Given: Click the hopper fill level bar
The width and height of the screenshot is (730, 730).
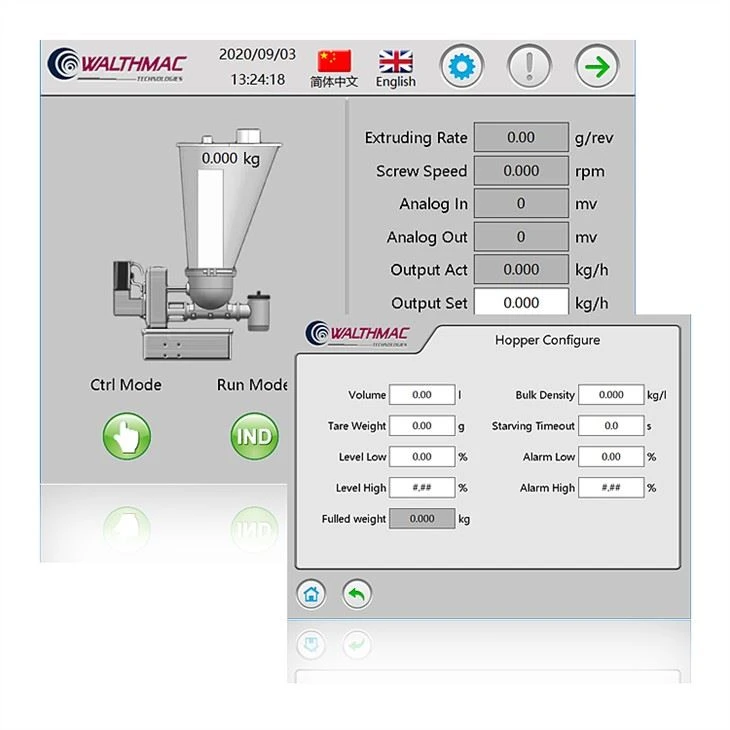Looking at the screenshot, I should click(x=210, y=218).
